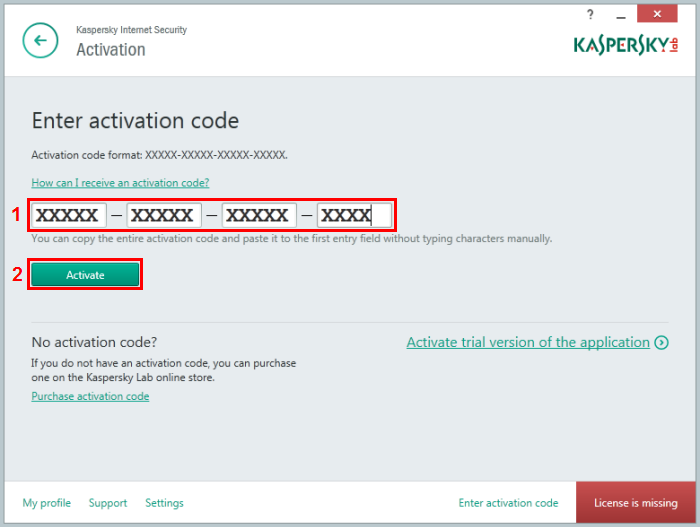Open help with the question mark icon

pos(590,14)
